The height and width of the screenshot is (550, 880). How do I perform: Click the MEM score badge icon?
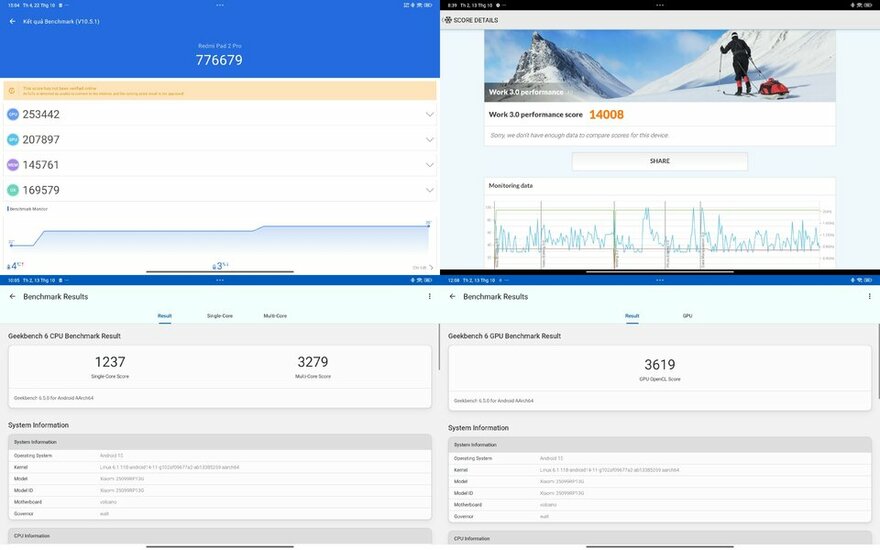(x=13, y=165)
